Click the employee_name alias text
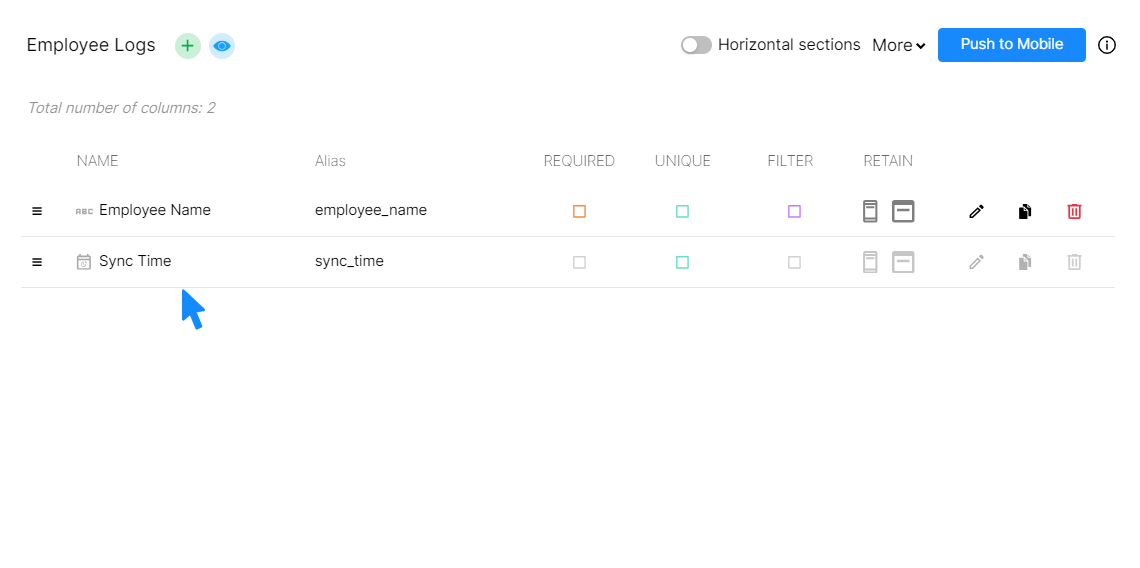This screenshot has height=568, width=1140. point(371,210)
